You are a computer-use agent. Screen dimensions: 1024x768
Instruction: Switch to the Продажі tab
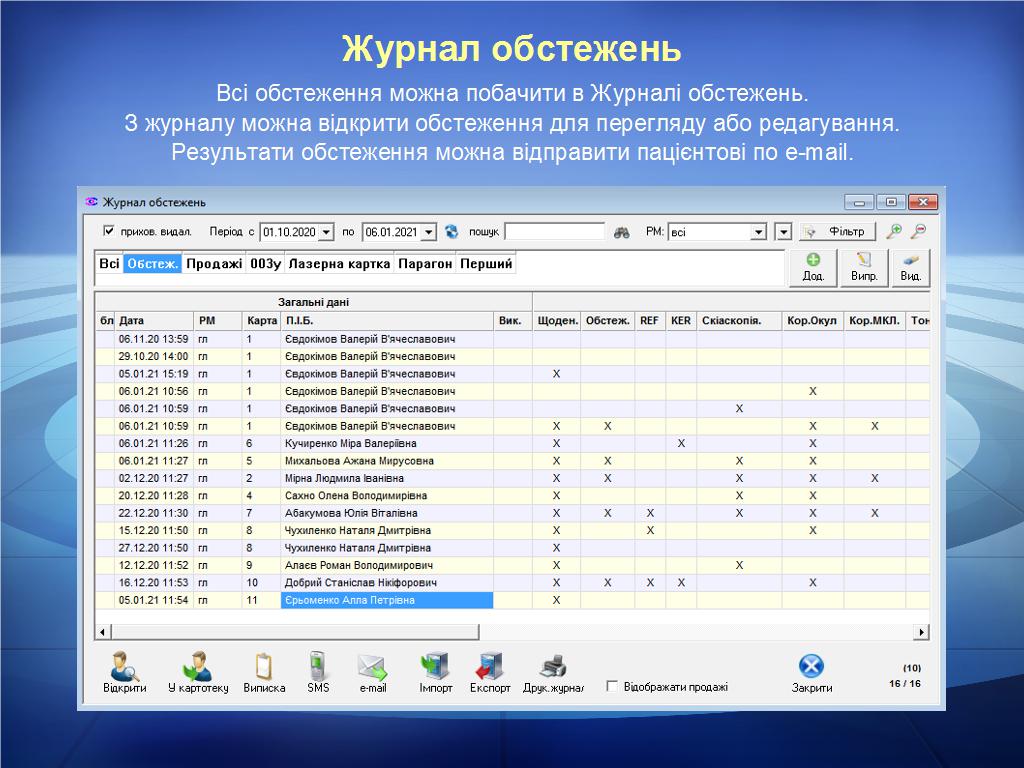click(214, 264)
